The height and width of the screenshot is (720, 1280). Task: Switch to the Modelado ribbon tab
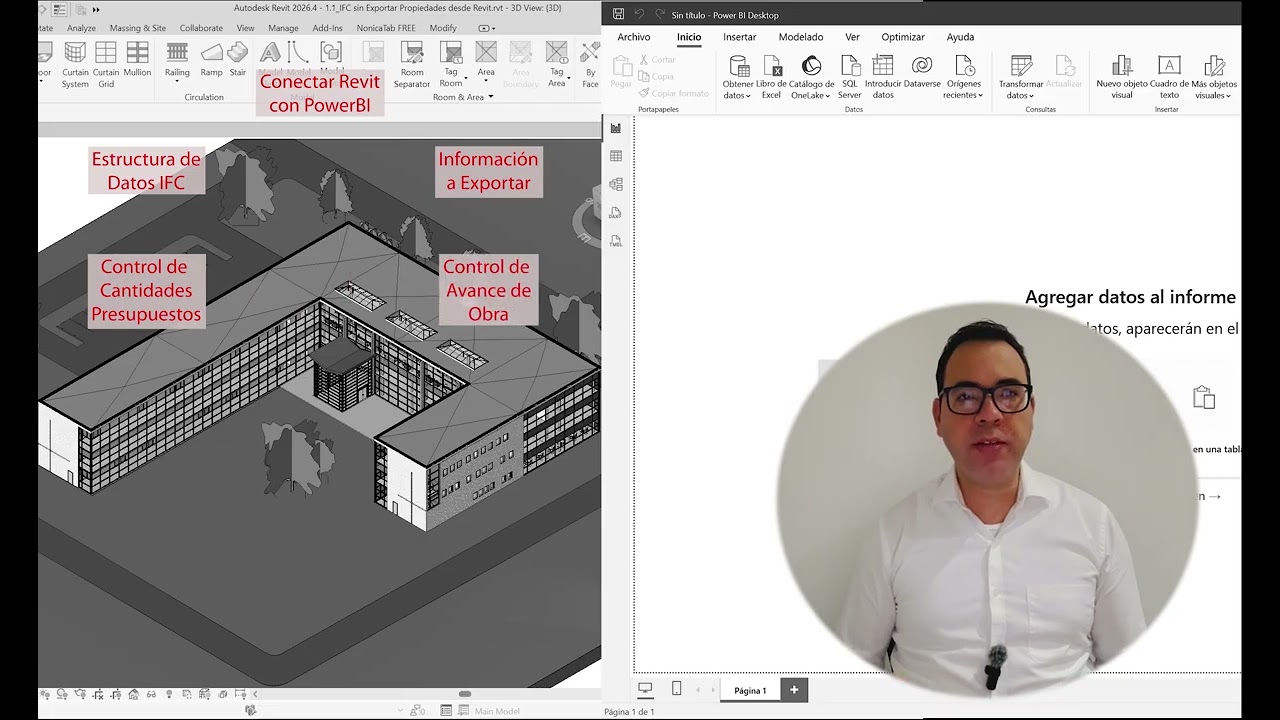click(x=801, y=37)
